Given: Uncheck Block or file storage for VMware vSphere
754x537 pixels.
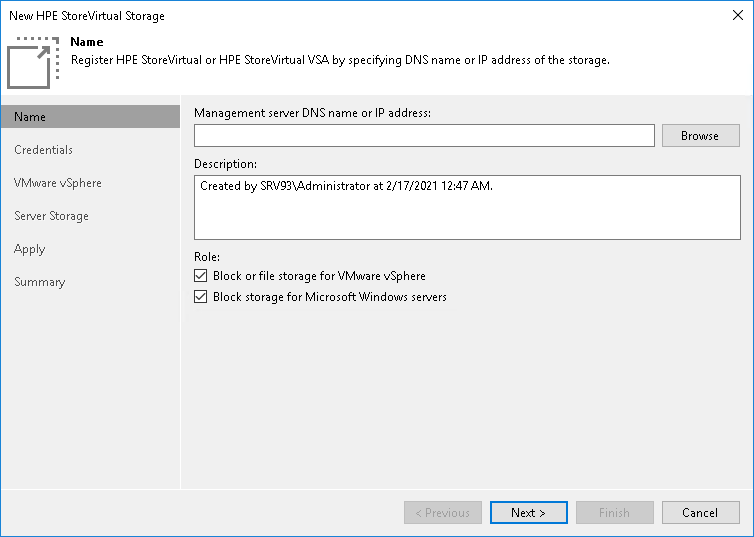Looking at the screenshot, I should click(x=201, y=276).
